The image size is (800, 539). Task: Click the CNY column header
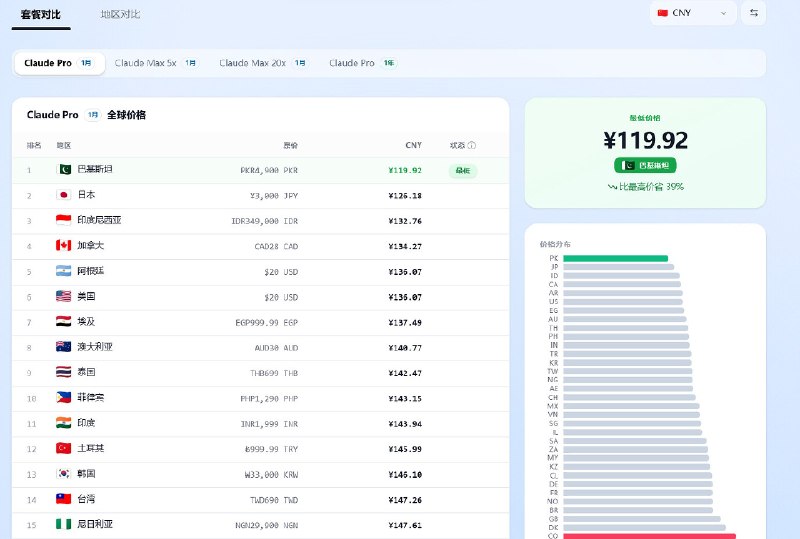tap(413, 145)
